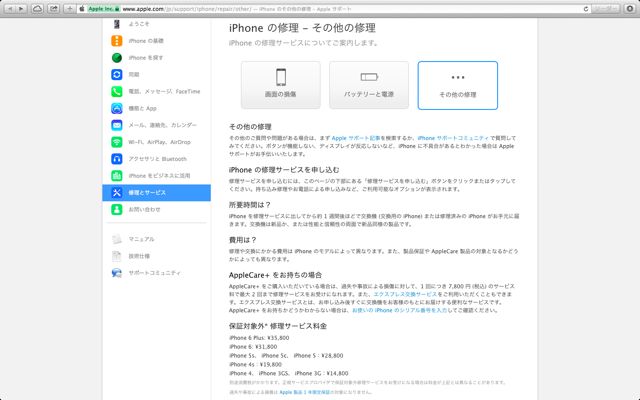The height and width of the screenshot is (400, 640).
Task: Switch to the 画面の損傷 repair card
Action: pos(280,85)
